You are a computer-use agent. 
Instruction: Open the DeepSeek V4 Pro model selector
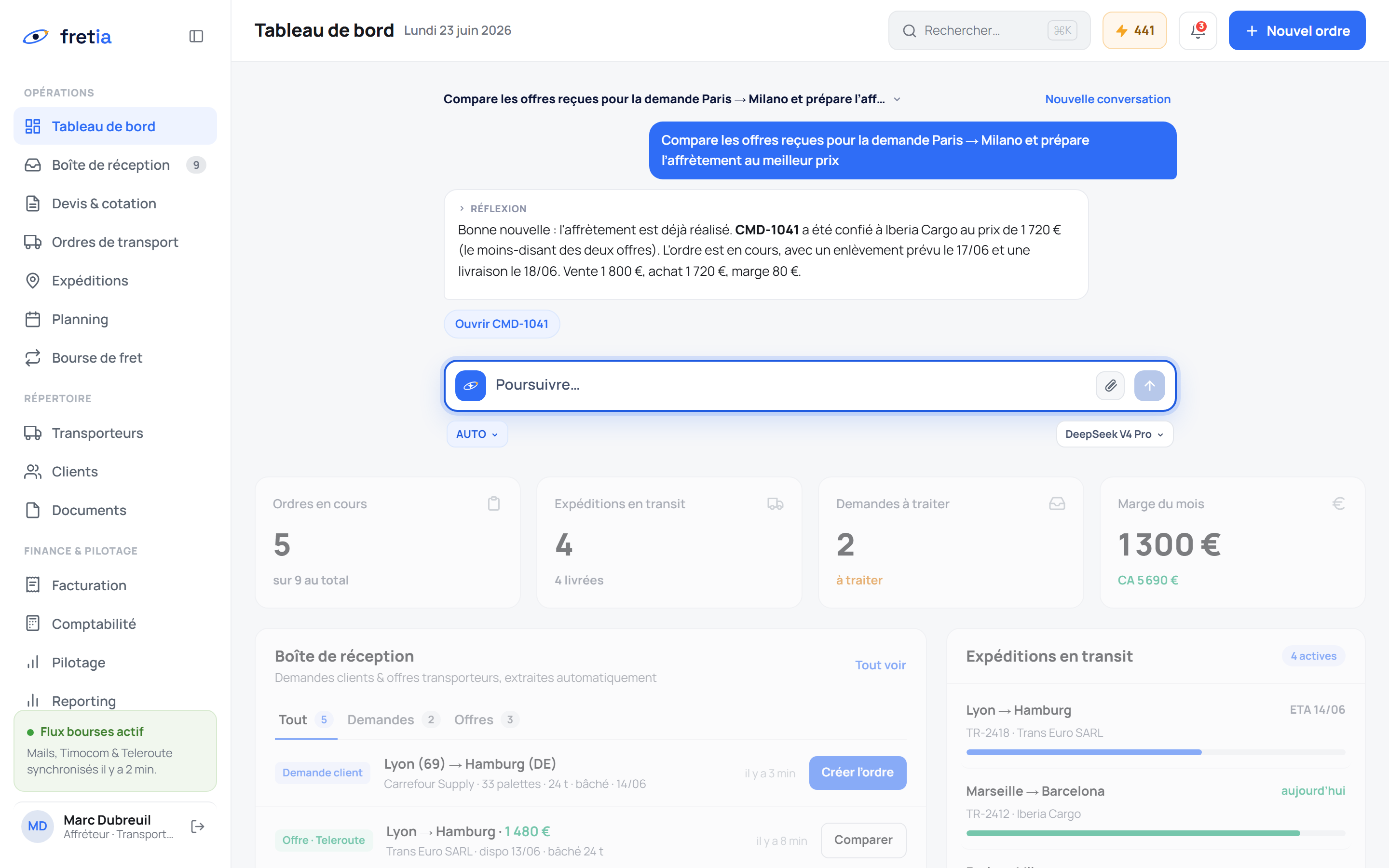1115,434
